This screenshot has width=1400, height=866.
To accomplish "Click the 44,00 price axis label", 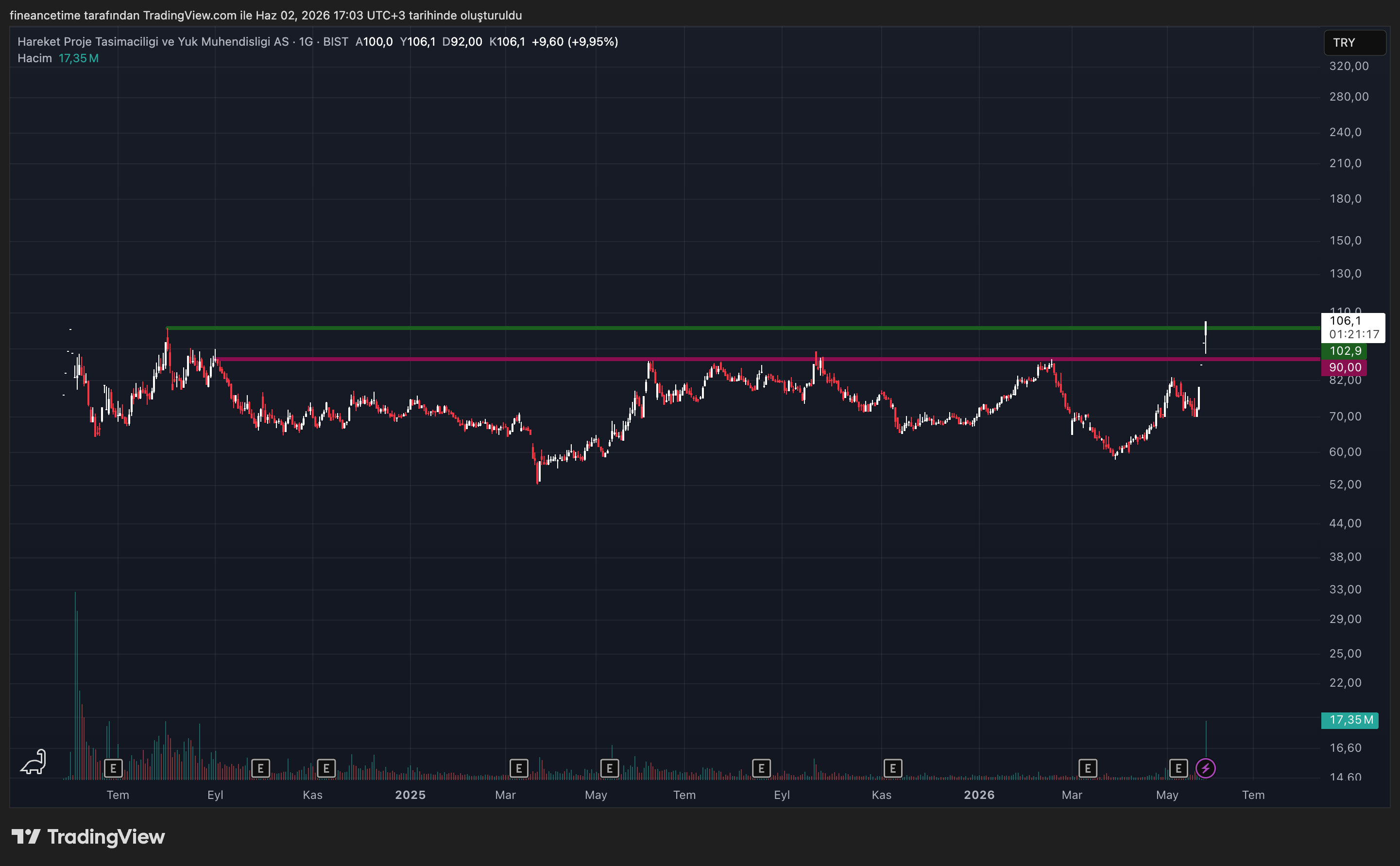I will point(1345,523).
